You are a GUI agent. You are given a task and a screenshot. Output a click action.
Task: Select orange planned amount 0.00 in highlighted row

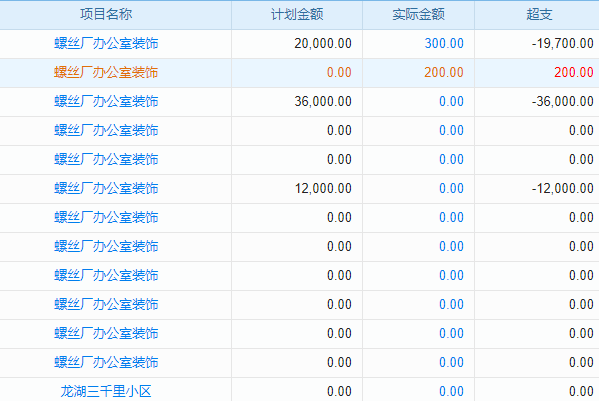tap(339, 73)
